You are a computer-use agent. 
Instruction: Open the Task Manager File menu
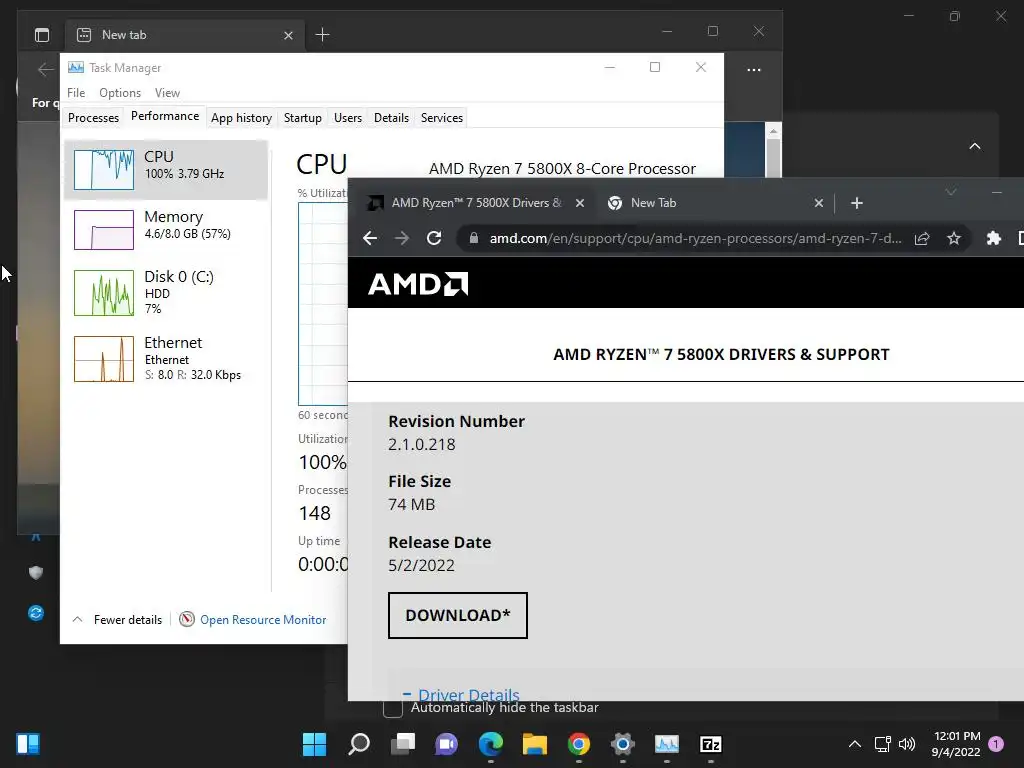(76, 93)
